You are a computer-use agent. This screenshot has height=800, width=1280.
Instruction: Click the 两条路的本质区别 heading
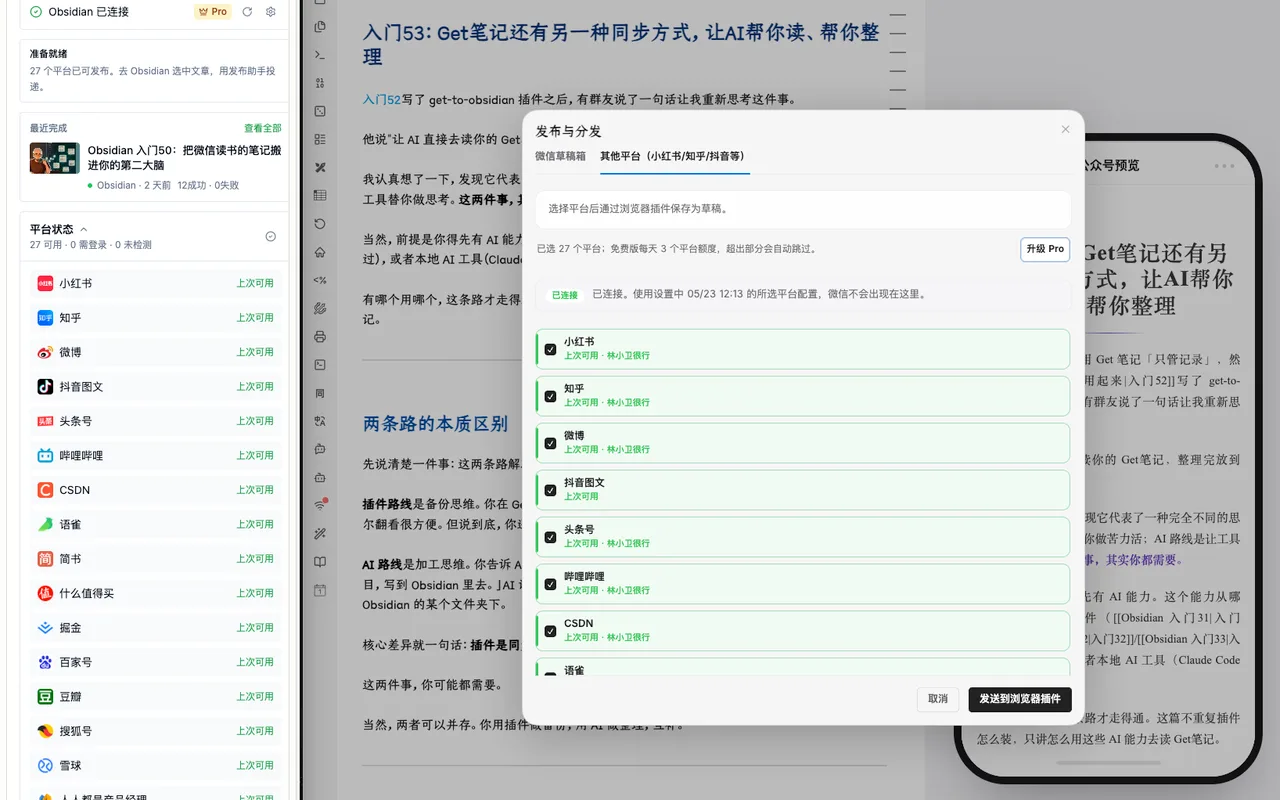(435, 424)
